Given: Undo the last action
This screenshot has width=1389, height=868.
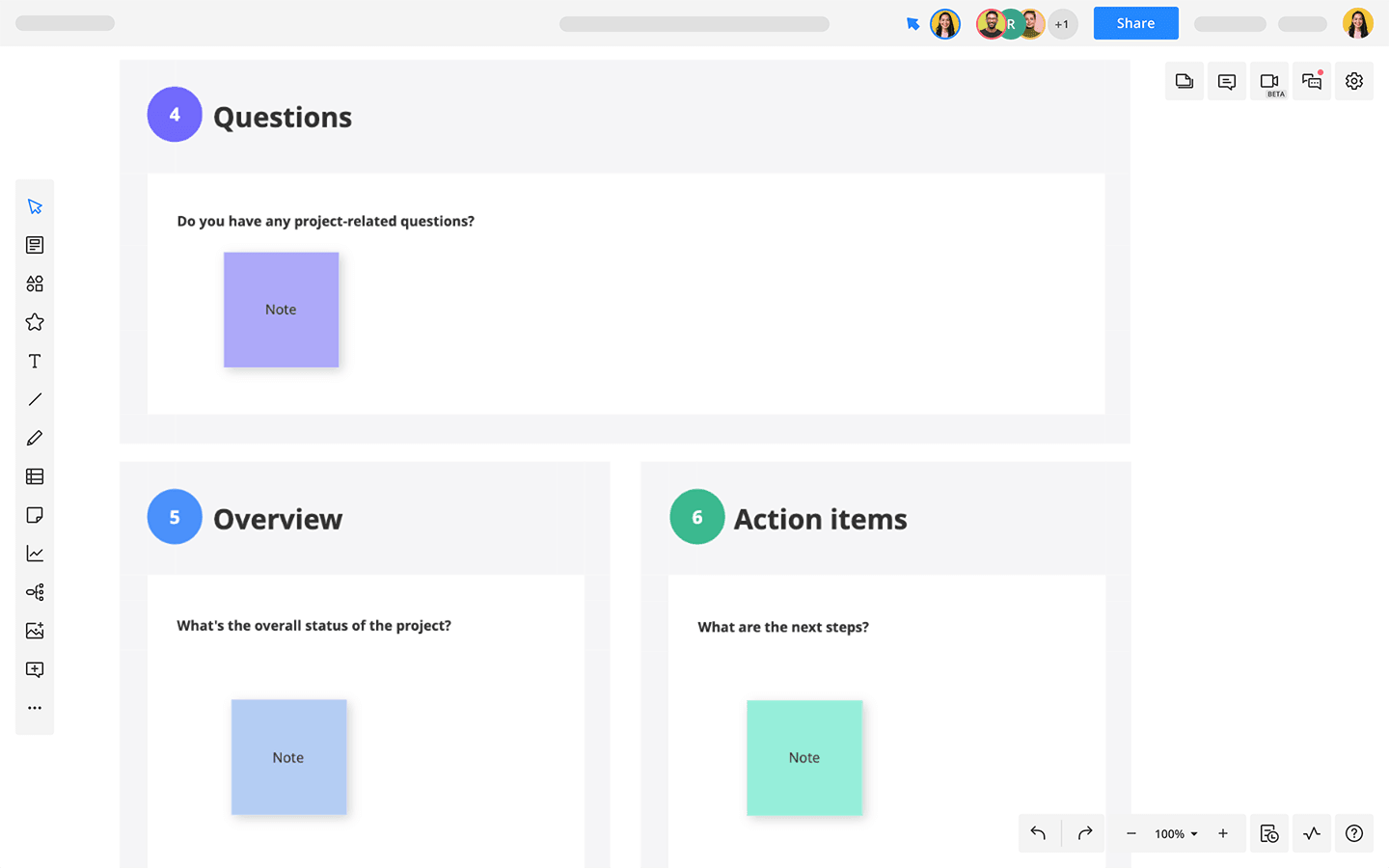Looking at the screenshot, I should pos(1038,833).
